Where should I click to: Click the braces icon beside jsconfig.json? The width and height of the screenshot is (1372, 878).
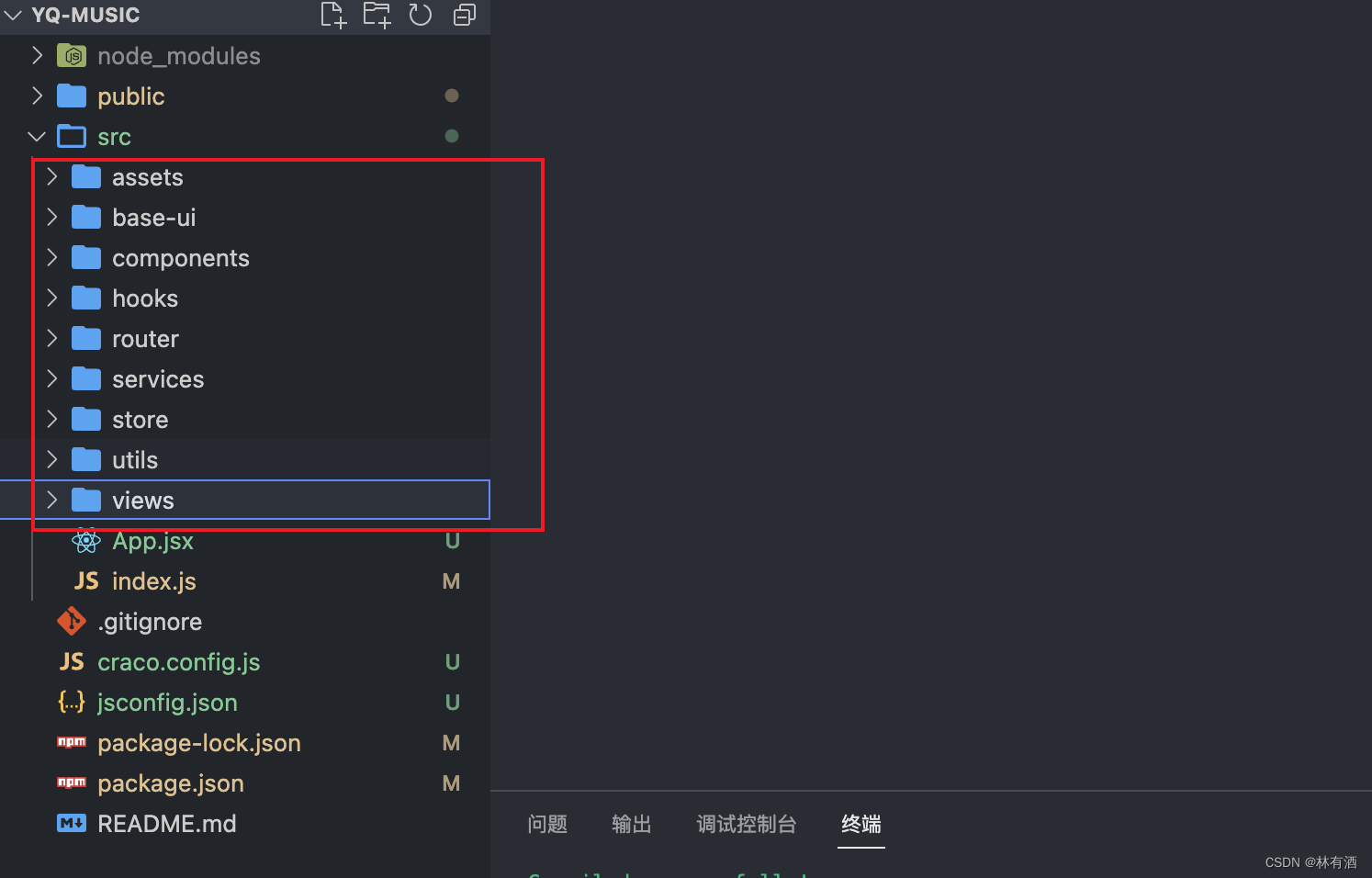pos(72,702)
